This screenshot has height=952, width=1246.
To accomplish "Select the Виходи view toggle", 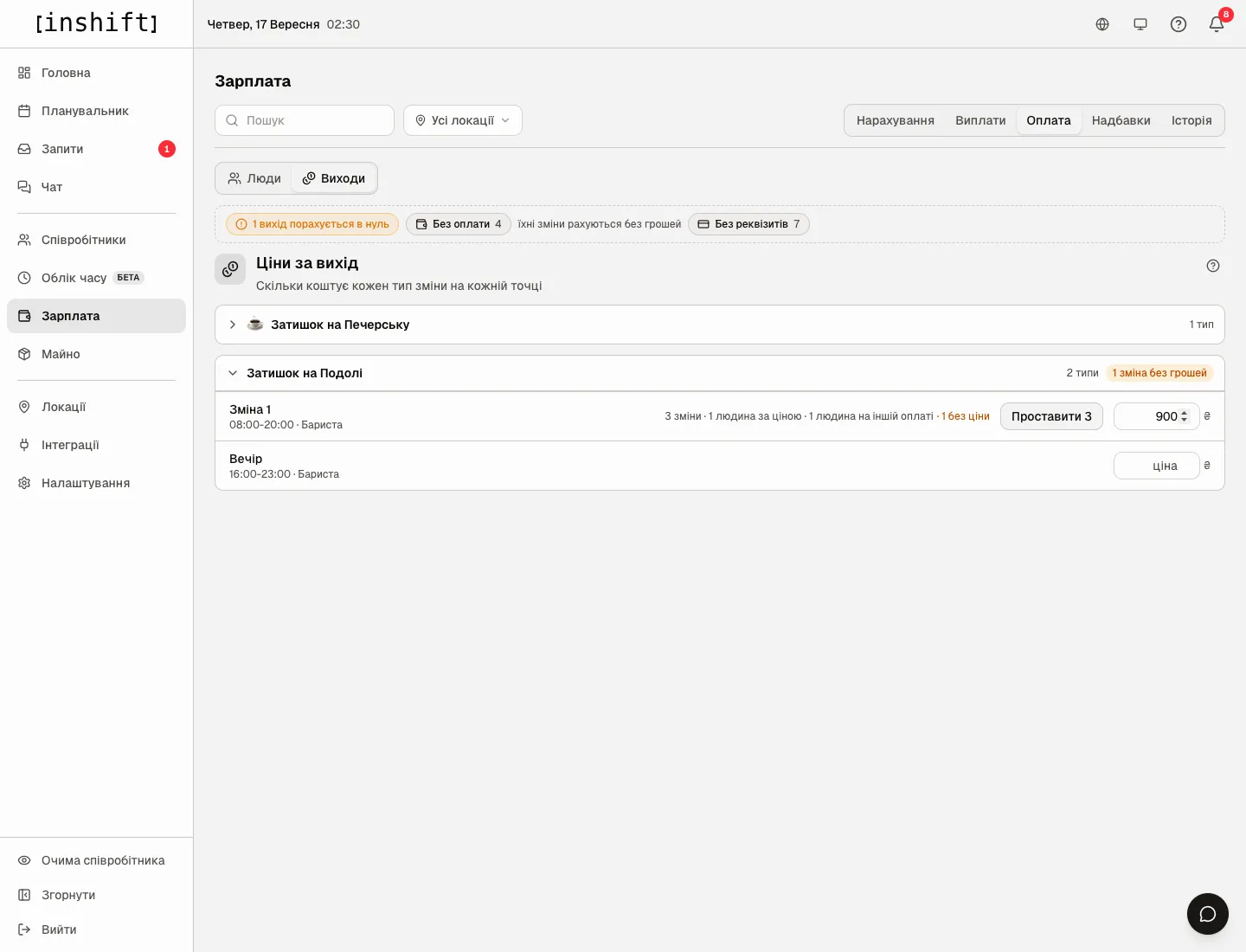I will (x=334, y=178).
